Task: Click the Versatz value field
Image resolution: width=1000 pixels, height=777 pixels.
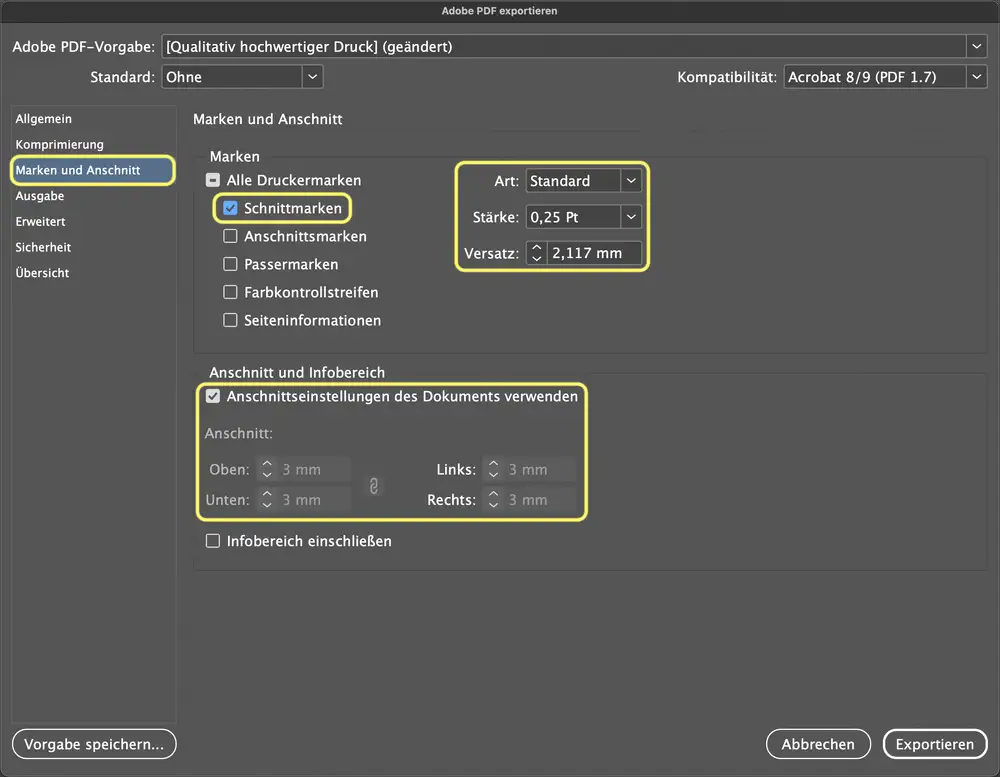Action: 594,253
